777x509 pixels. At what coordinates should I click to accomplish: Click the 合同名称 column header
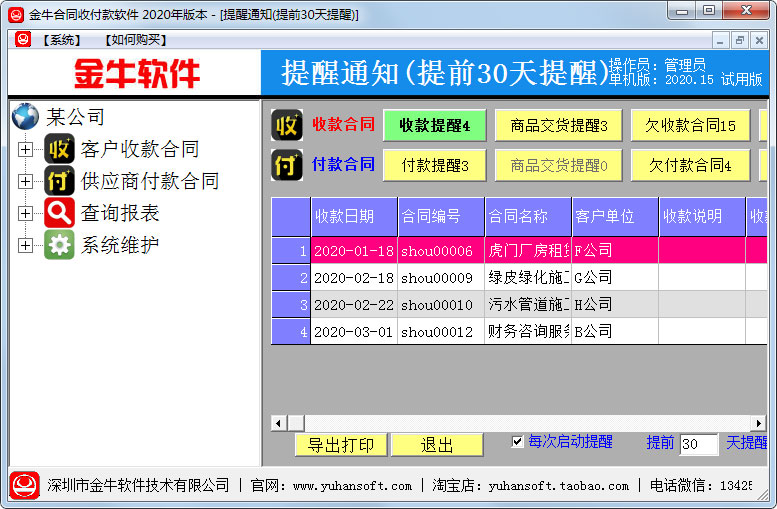(528, 217)
